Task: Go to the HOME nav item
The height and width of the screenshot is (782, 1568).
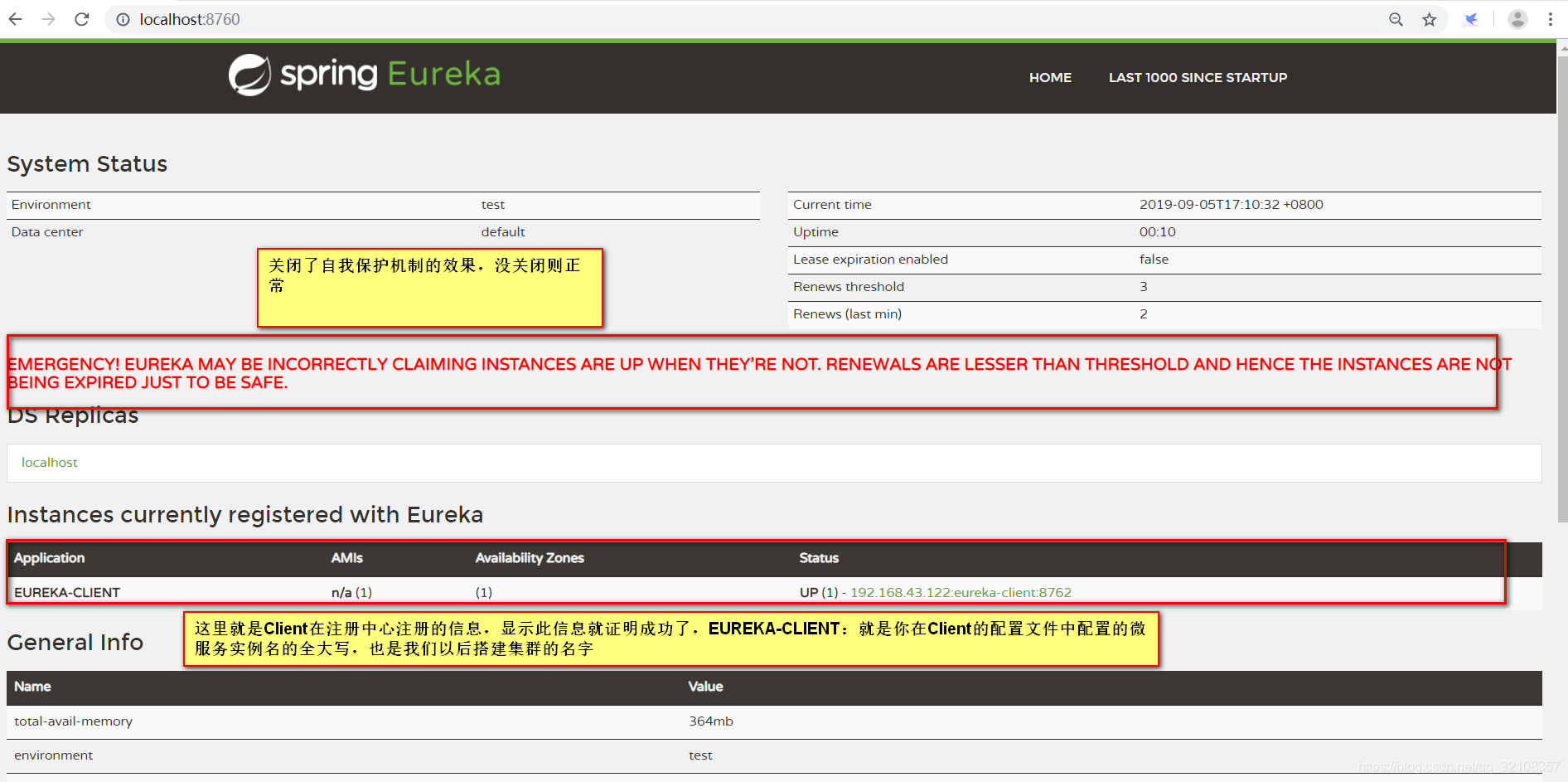Action: pyautogui.click(x=1050, y=77)
